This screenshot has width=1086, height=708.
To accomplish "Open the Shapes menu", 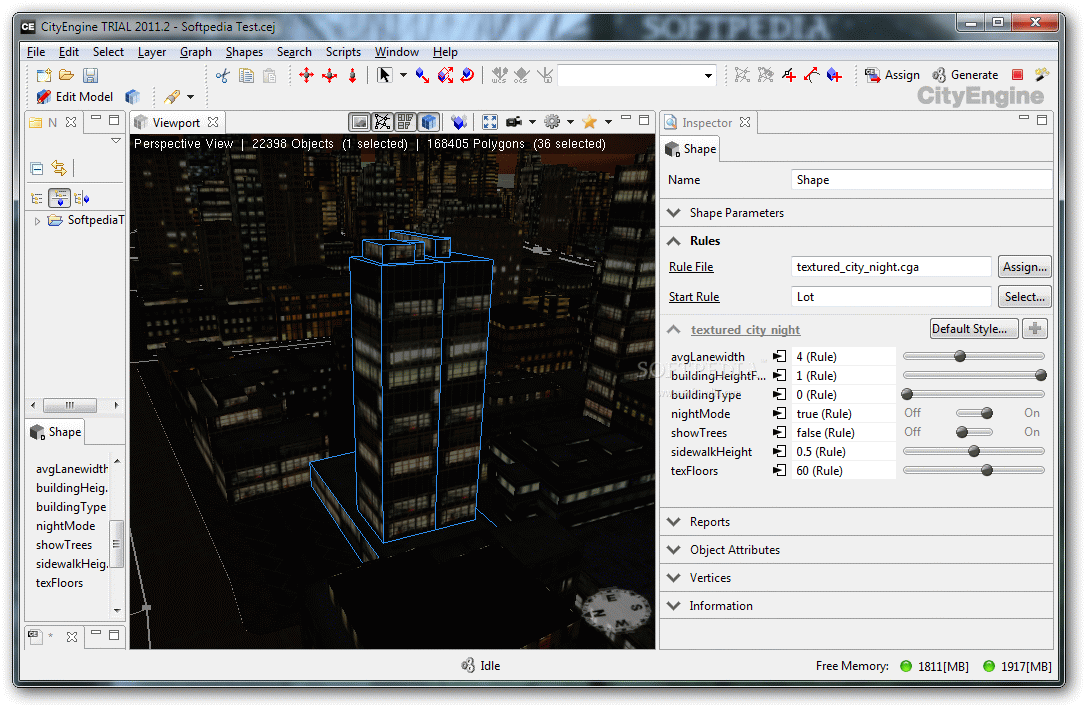I will pyautogui.click(x=244, y=52).
